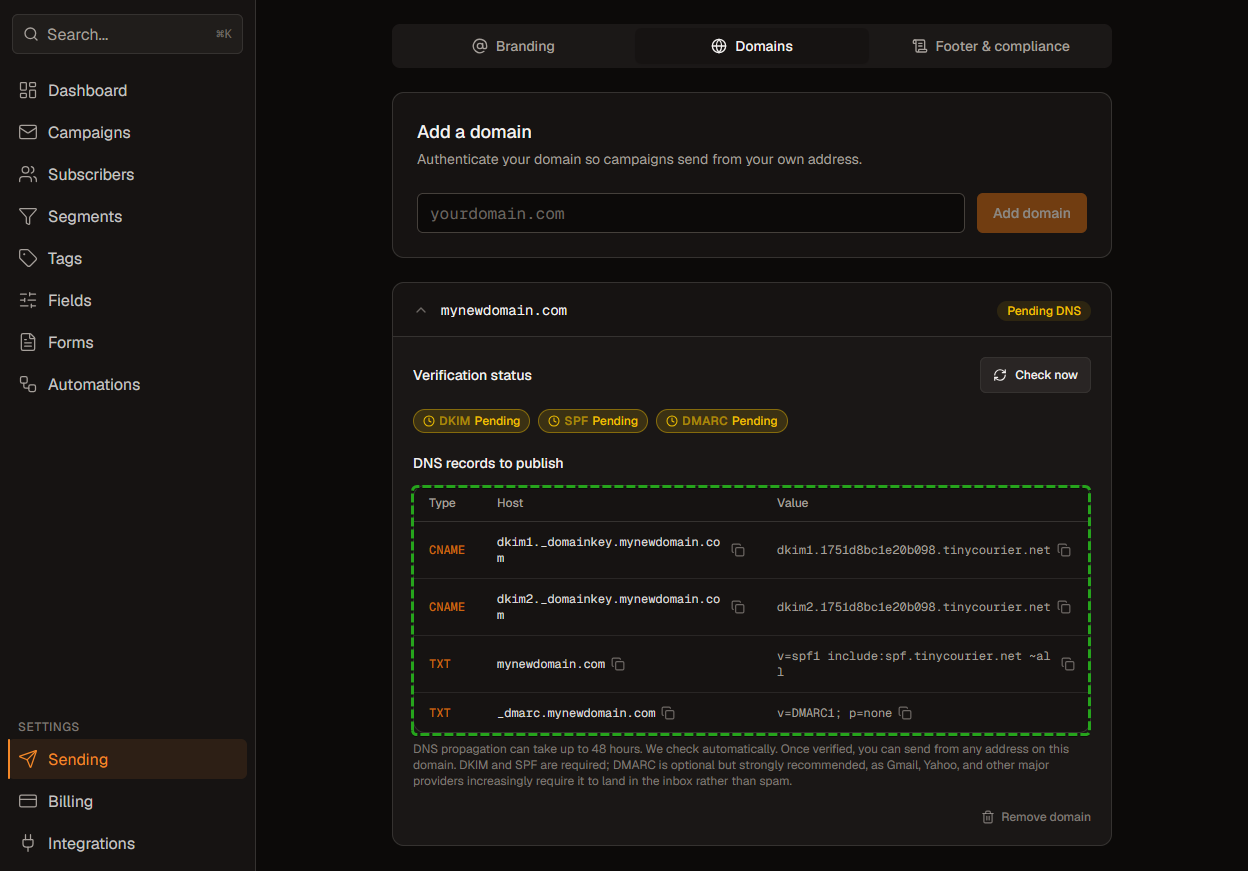Screen dimensions: 1248x871
Task: Click the DNS records to publish heading
Action: point(488,463)
